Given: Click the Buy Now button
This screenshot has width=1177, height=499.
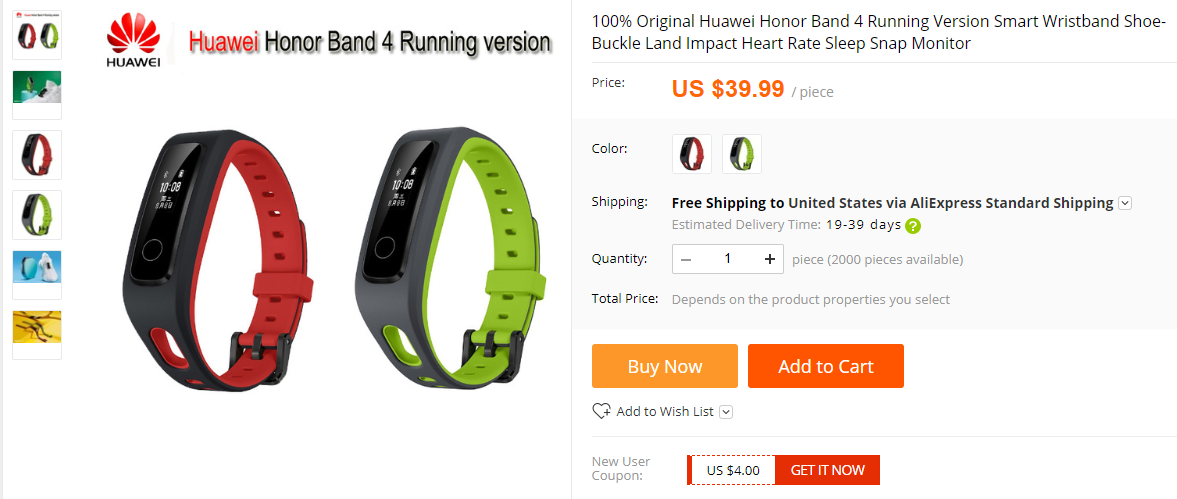Looking at the screenshot, I should coord(664,366).
